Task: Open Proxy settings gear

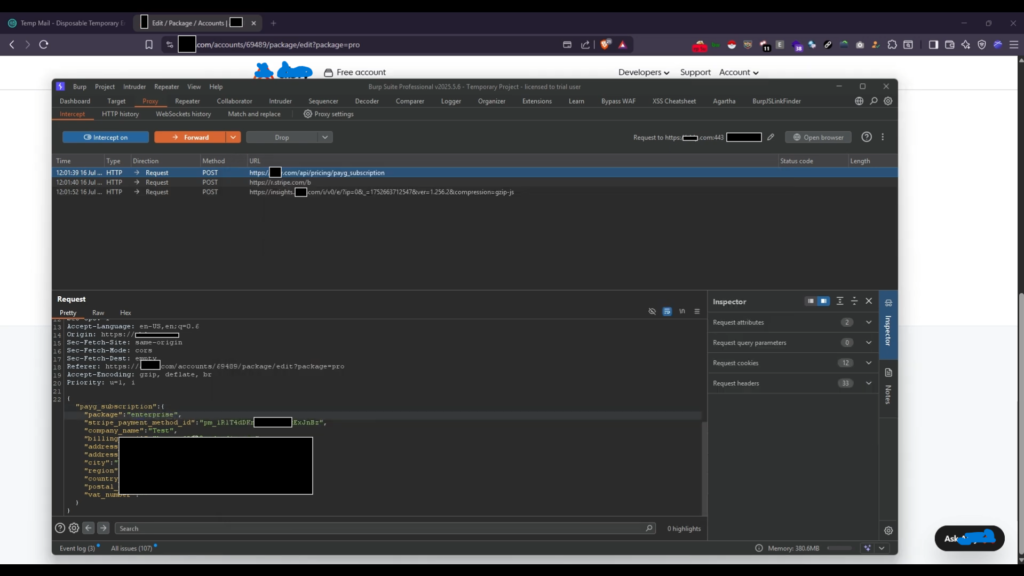Action: [x=308, y=114]
